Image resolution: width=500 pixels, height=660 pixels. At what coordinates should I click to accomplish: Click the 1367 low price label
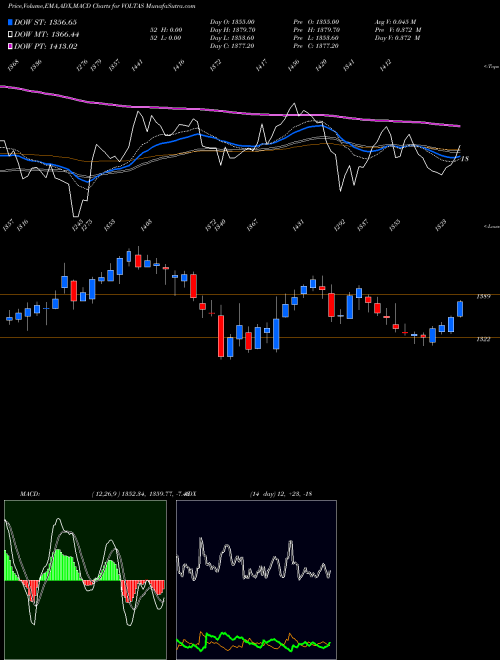(x=251, y=225)
